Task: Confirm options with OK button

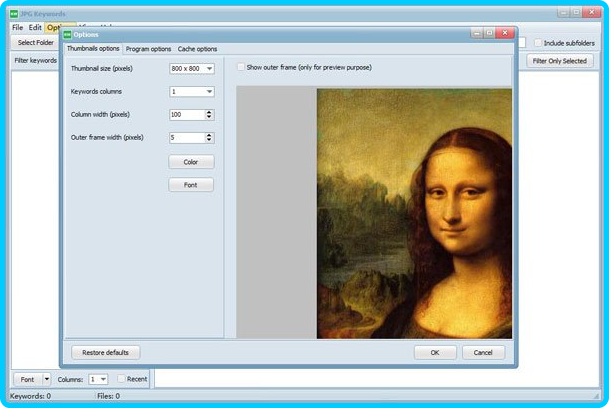Action: point(435,352)
